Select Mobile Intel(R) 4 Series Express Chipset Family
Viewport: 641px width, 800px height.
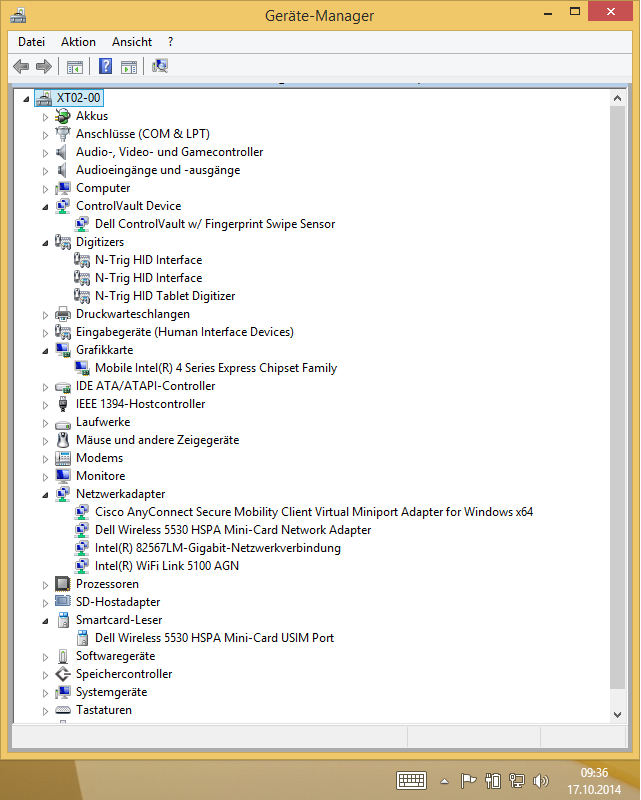pos(216,368)
